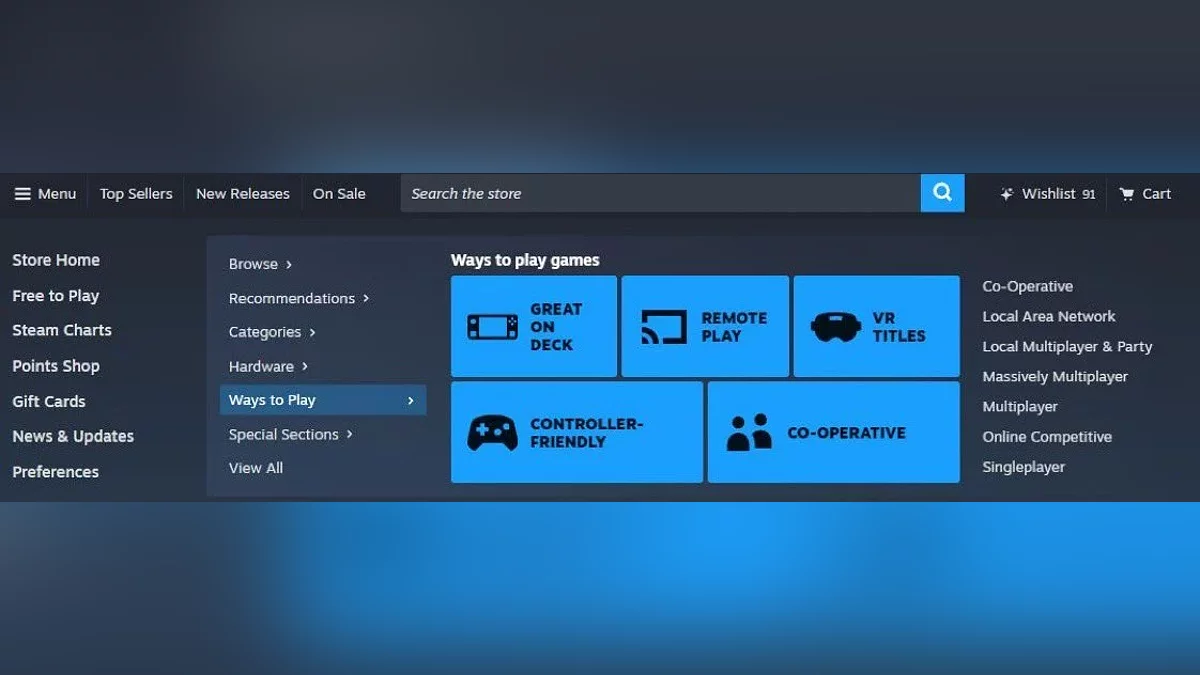1200x675 pixels.
Task: Open the New Releases tab
Action: click(x=243, y=194)
